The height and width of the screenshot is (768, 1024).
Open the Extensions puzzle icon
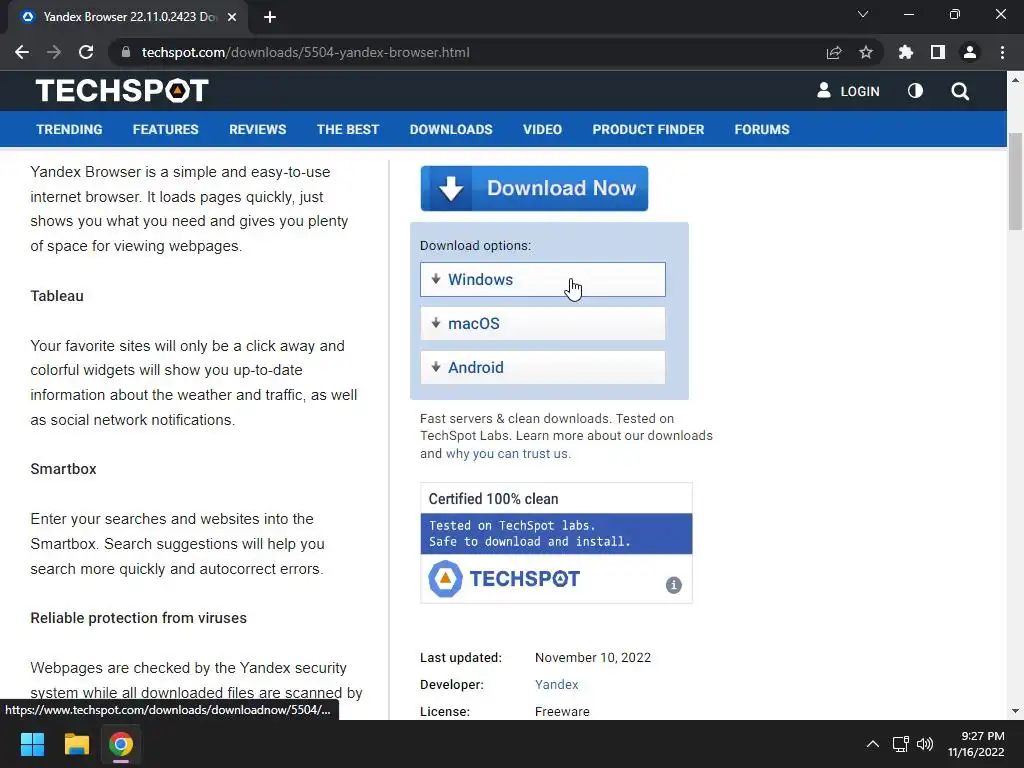pos(905,52)
